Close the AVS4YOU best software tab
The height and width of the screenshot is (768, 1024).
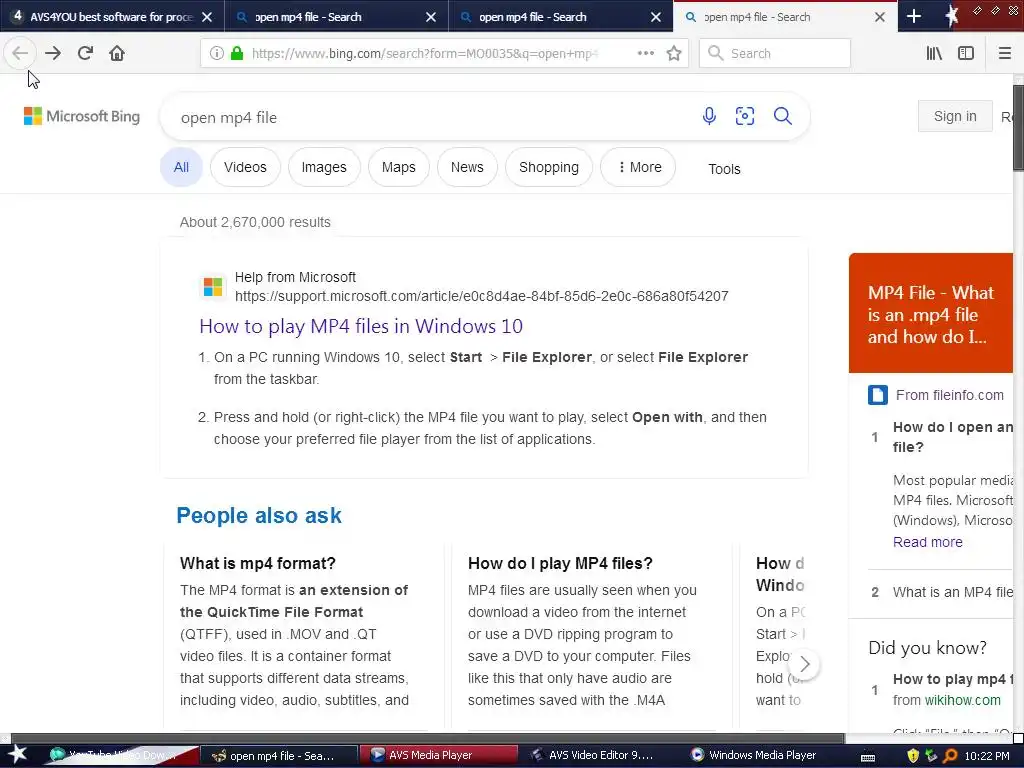pos(207,17)
